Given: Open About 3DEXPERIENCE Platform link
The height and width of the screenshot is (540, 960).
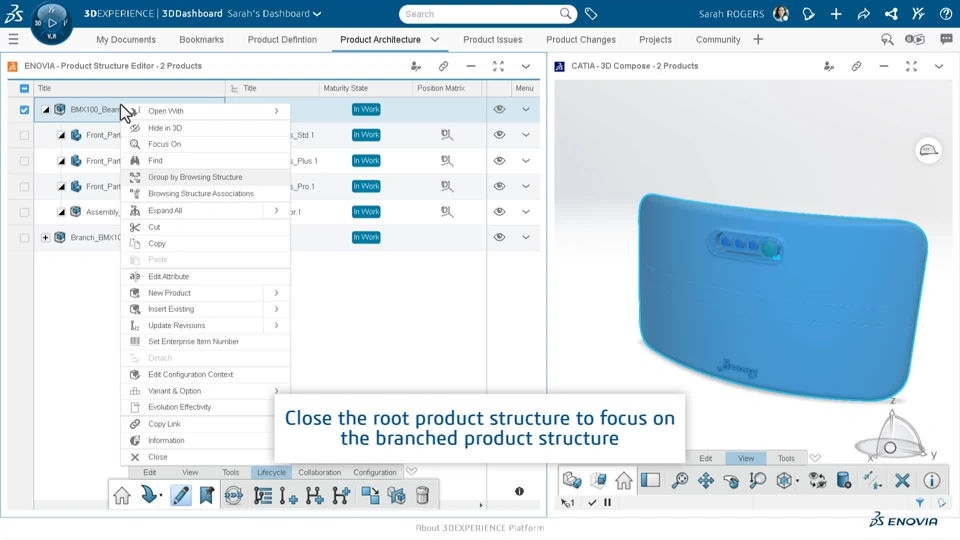Looking at the screenshot, I should tap(479, 528).
